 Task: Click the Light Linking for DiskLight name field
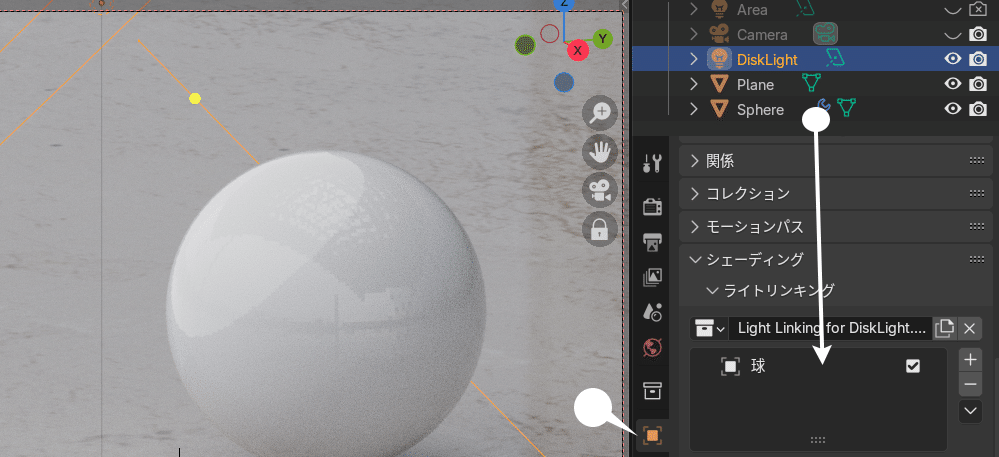click(x=830, y=328)
